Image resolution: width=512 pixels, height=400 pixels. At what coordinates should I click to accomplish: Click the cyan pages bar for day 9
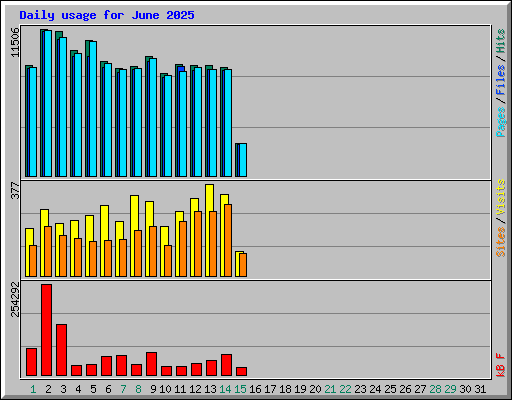(153, 117)
